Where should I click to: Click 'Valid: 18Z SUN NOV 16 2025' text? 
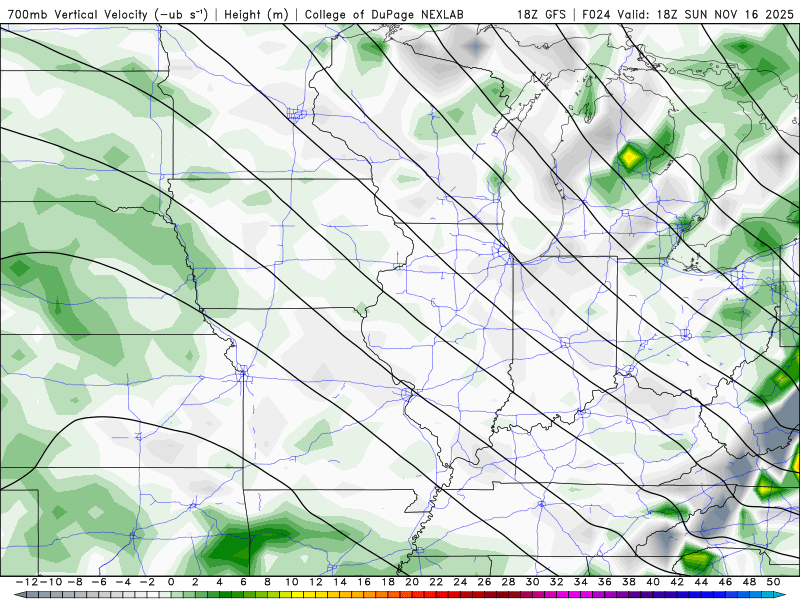point(706,14)
